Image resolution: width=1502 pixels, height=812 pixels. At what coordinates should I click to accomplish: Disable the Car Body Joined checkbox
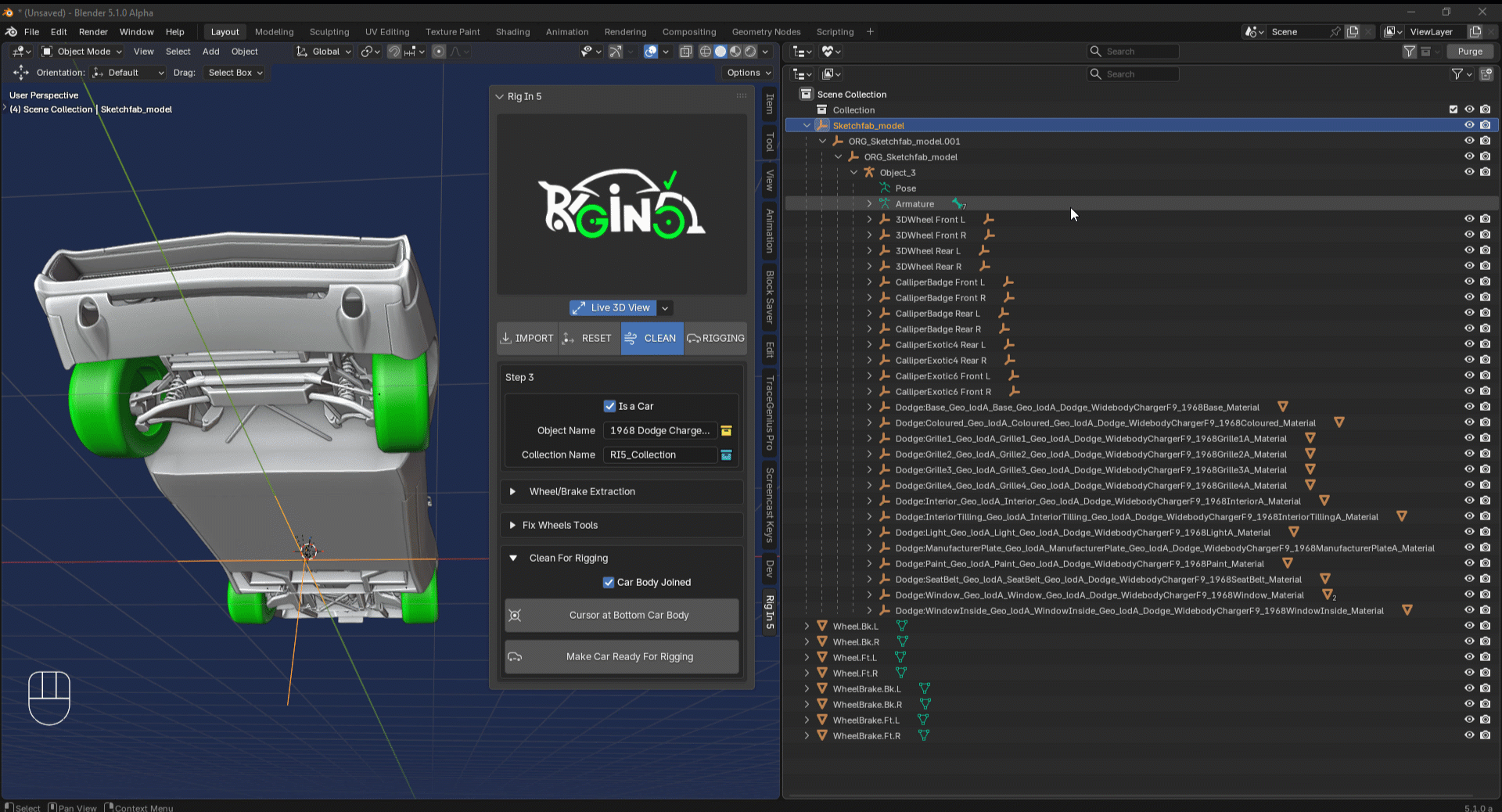609,582
